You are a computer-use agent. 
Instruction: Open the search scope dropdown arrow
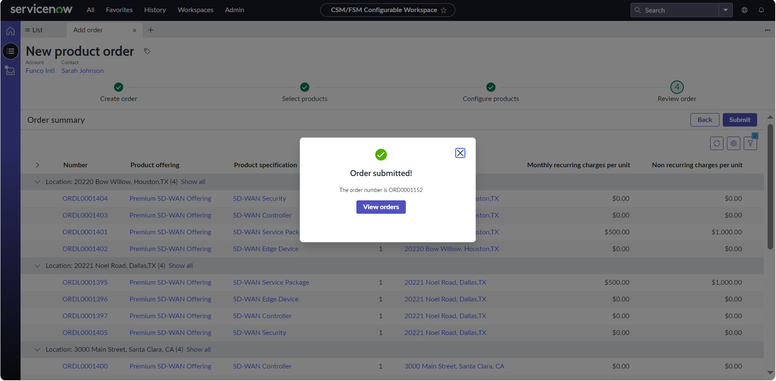(x=726, y=10)
